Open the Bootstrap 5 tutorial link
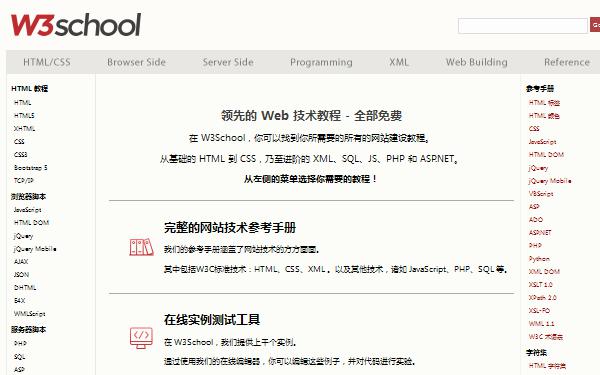This screenshot has height=375, width=600. click(31, 168)
